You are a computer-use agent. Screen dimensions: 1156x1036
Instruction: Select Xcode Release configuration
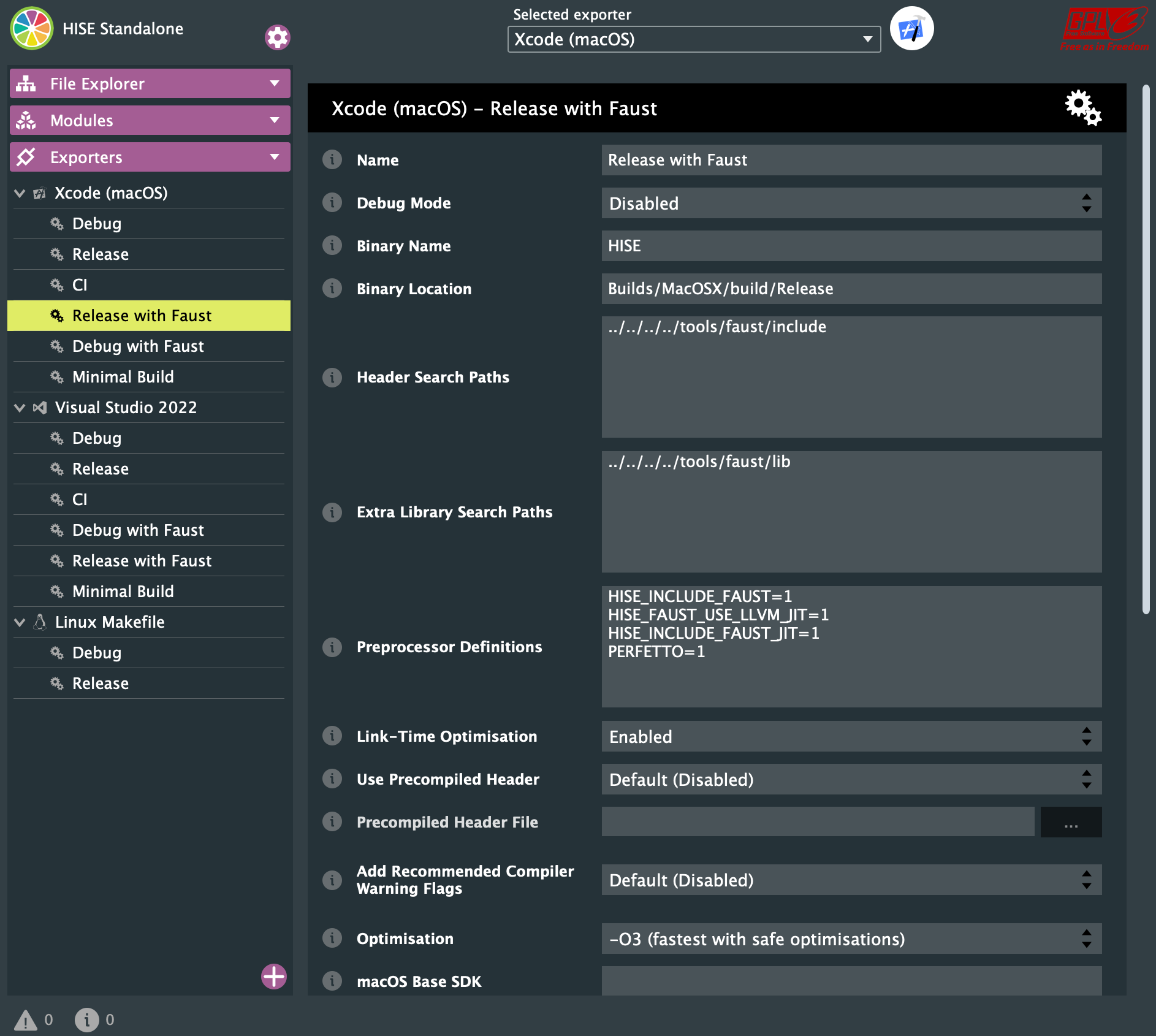click(x=149, y=254)
